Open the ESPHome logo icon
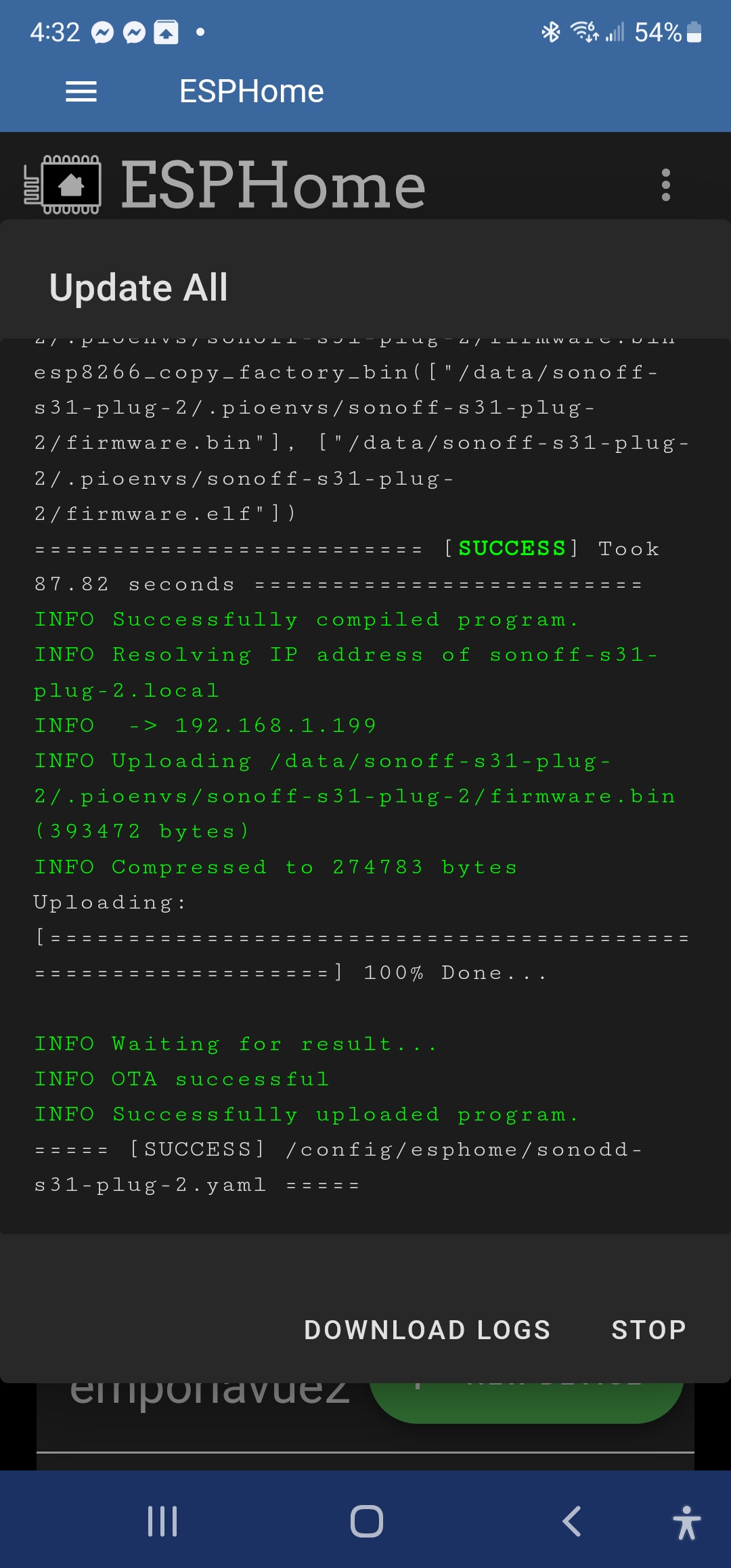The image size is (731, 1568). pos(71,184)
